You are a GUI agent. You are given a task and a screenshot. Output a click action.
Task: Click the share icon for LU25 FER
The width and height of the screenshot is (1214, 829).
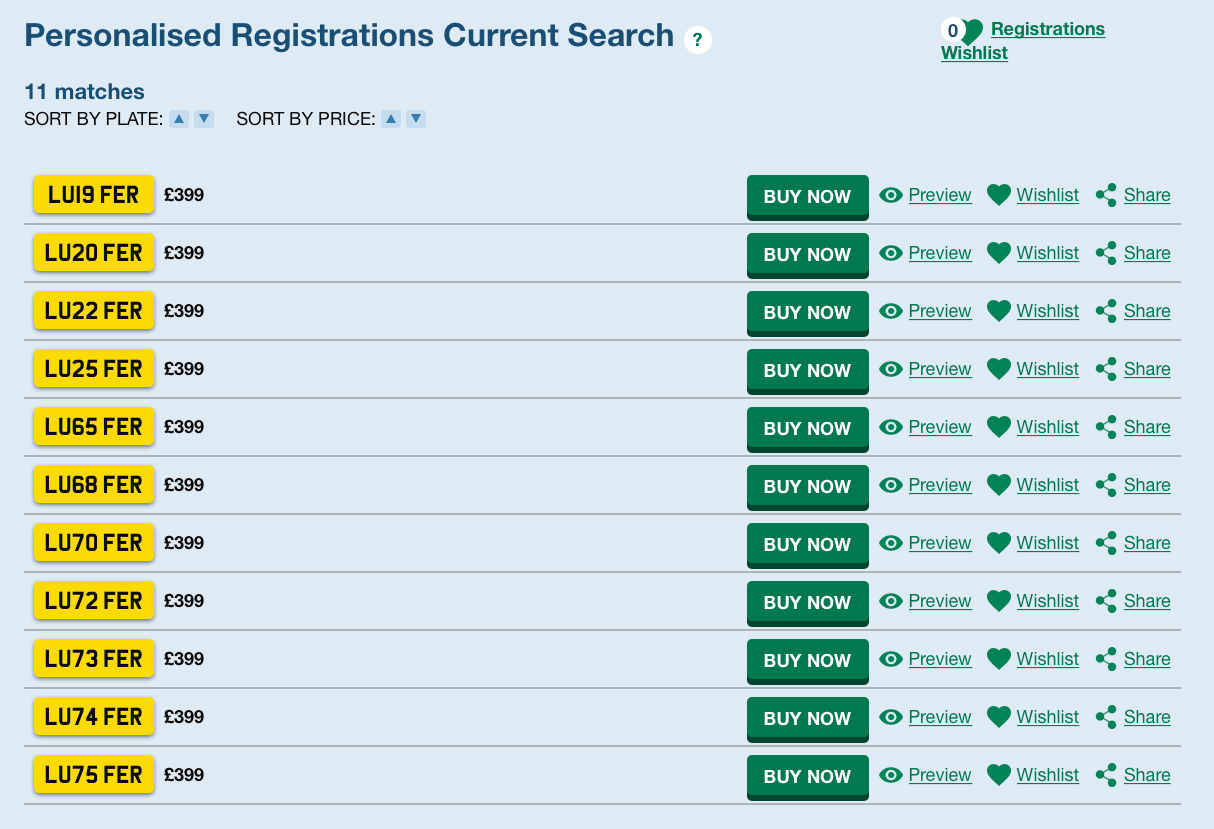pos(1106,369)
